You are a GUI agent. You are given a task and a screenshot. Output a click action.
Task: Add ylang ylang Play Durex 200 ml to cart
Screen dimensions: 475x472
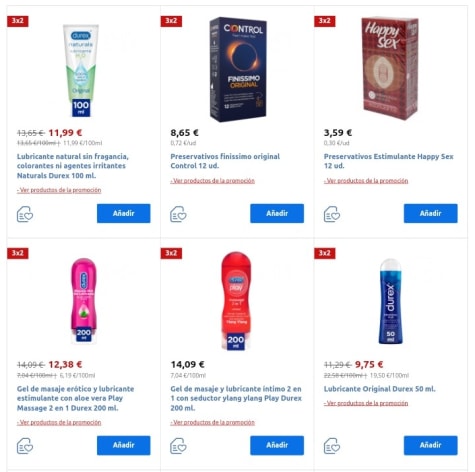[x=277, y=445]
